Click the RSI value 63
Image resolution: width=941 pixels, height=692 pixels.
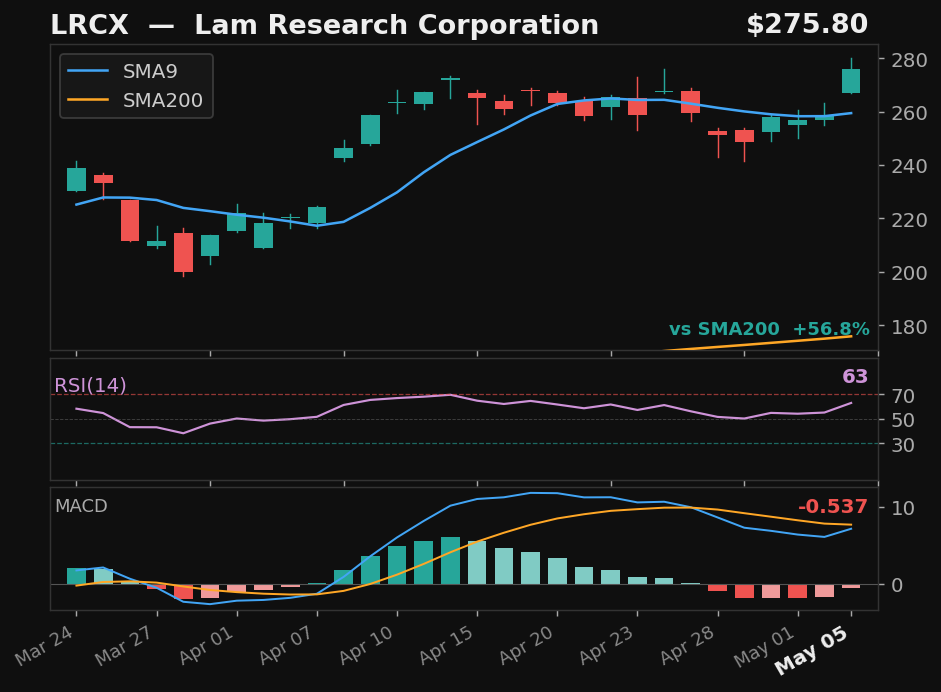pos(855,376)
